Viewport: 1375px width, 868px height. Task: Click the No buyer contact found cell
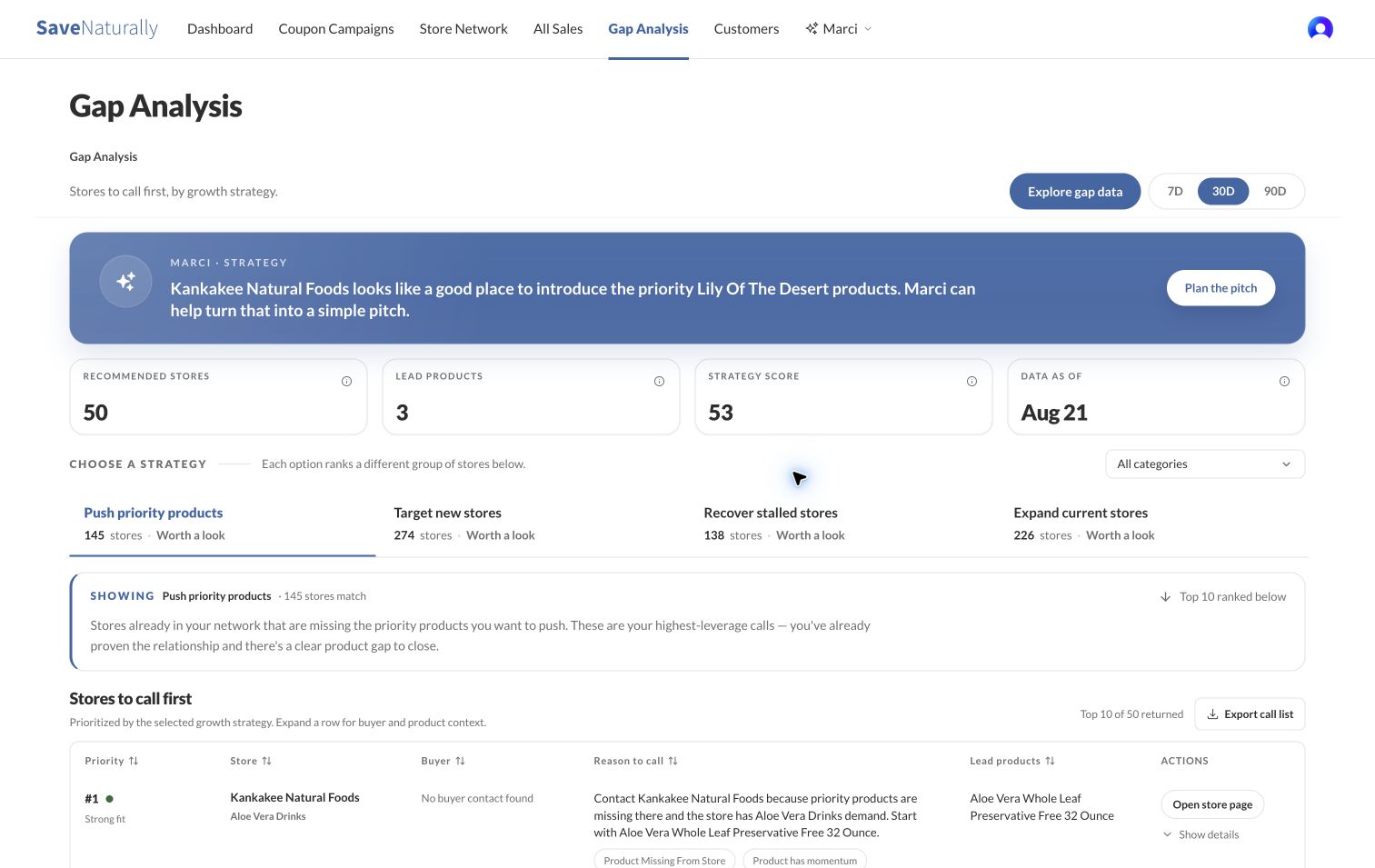pyautogui.click(x=477, y=798)
